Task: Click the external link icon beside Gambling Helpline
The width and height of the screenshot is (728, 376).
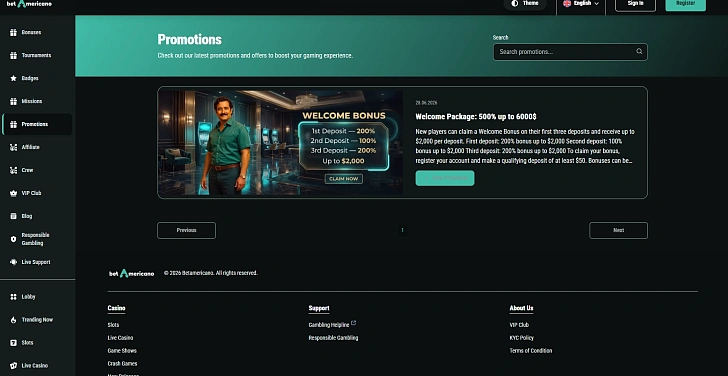Action: click(x=353, y=323)
